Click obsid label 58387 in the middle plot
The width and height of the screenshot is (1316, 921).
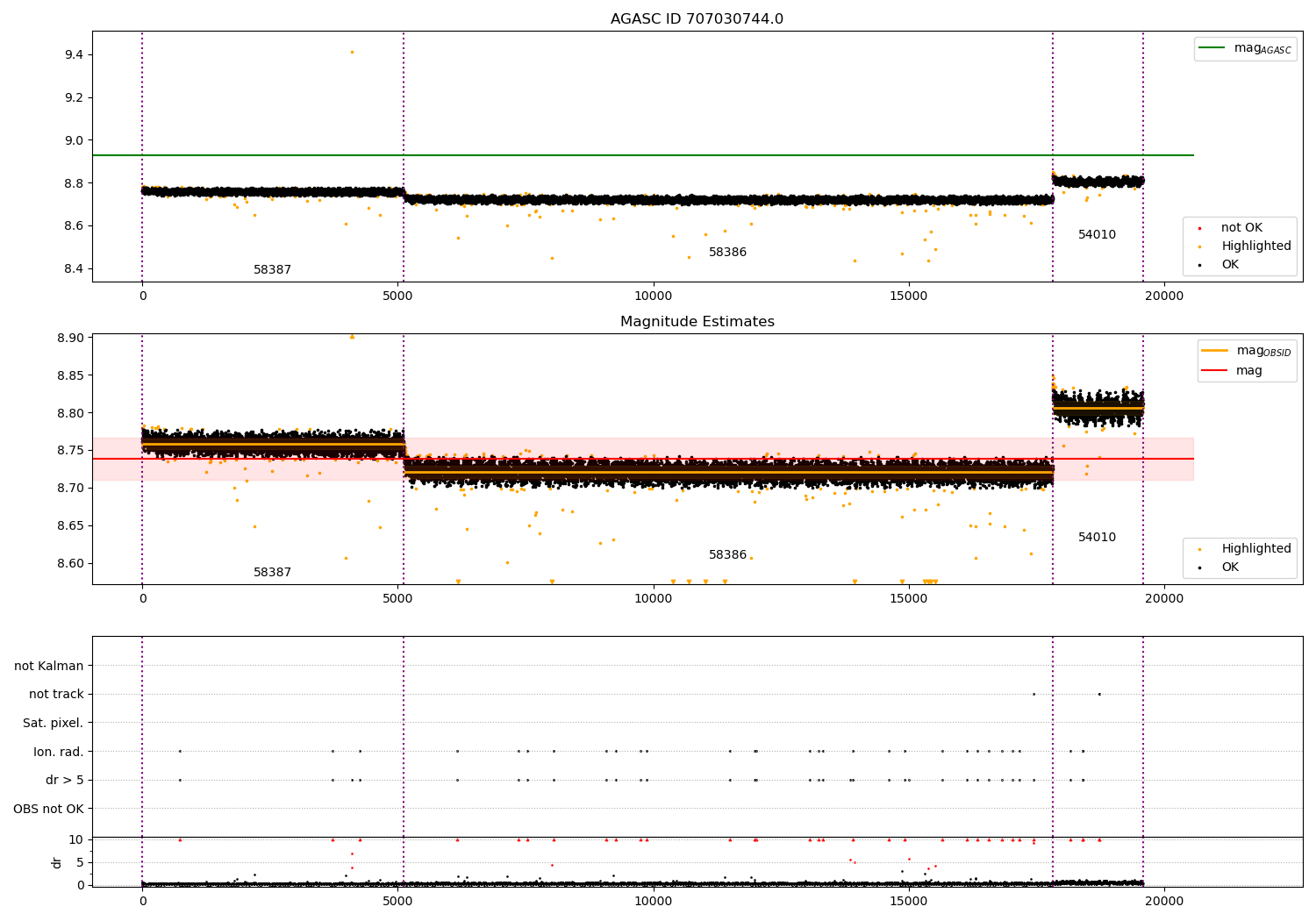(272, 573)
